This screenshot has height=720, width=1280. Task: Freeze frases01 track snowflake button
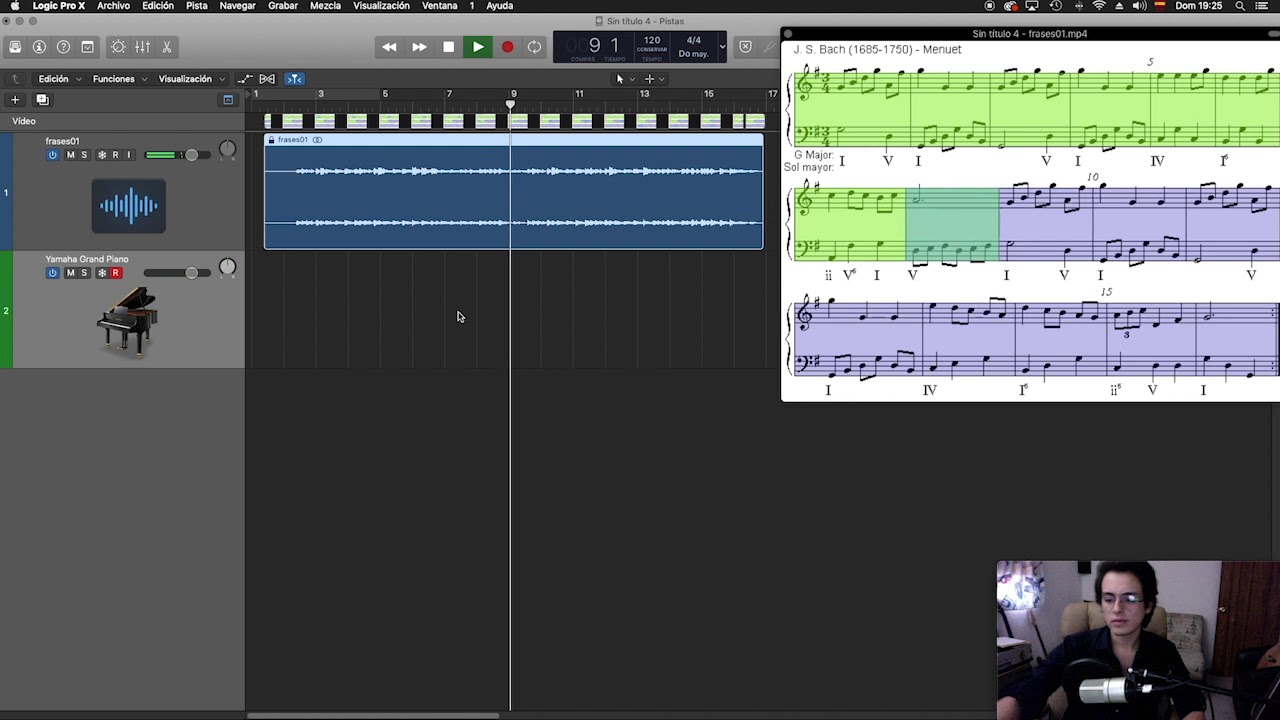[101, 155]
